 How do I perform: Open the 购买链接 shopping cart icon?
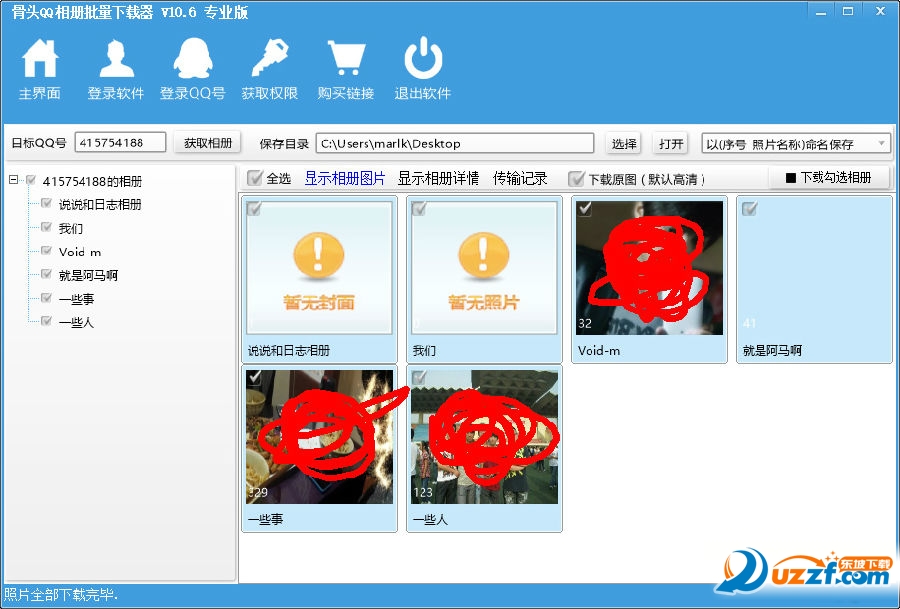346,60
